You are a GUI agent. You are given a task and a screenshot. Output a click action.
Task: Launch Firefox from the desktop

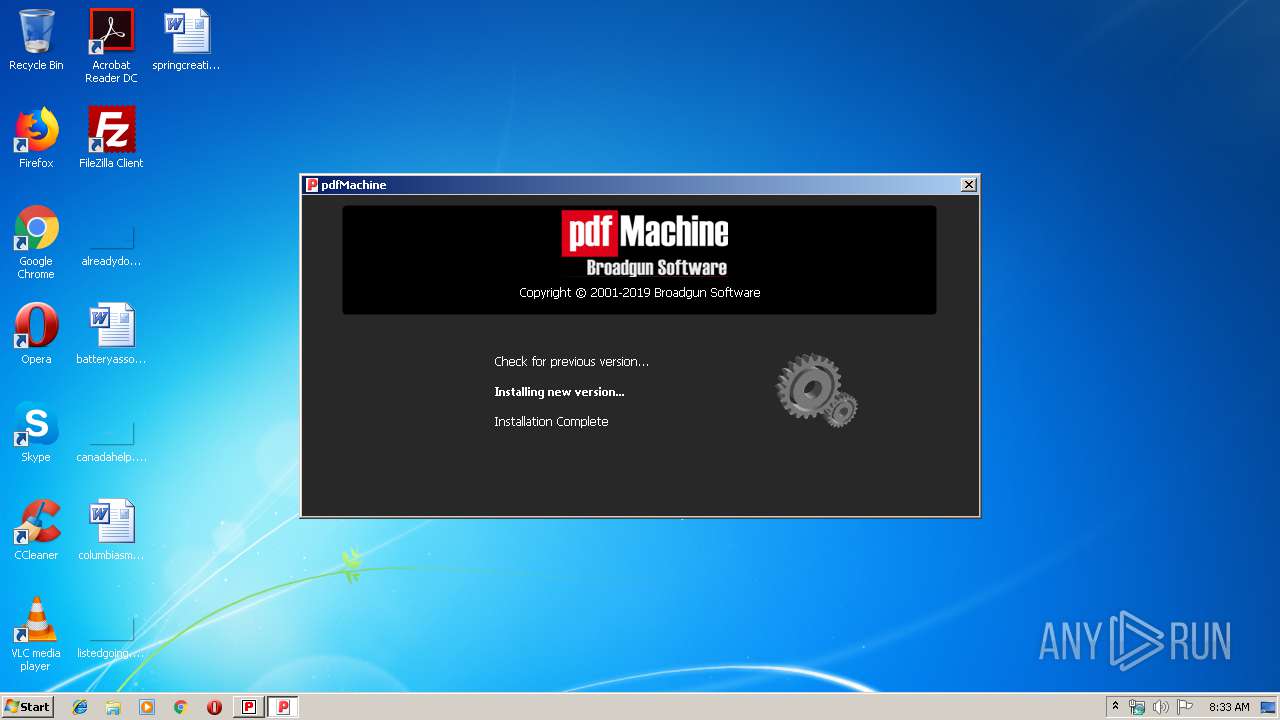[x=36, y=138]
